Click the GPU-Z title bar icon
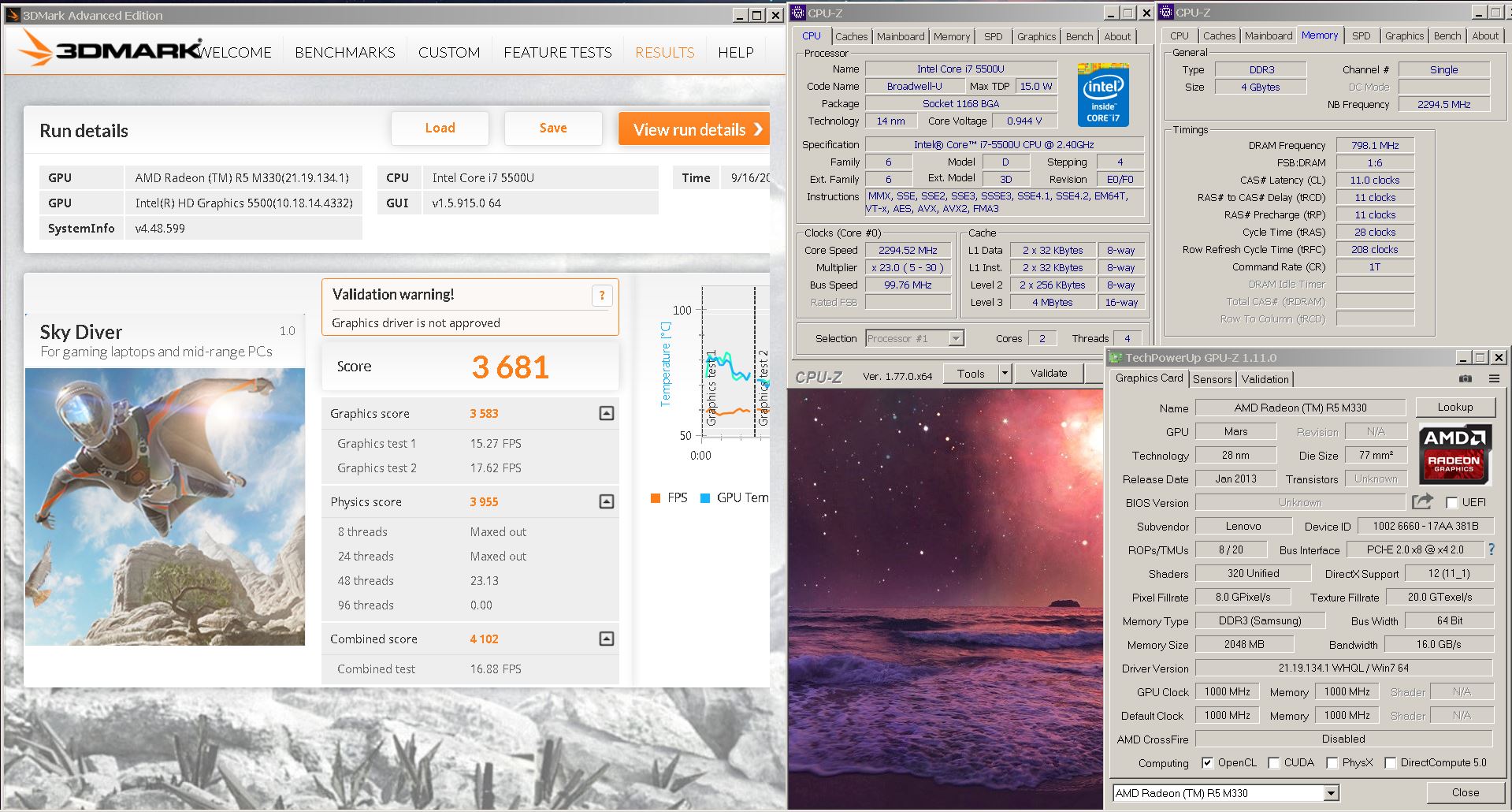The image size is (1512, 812). click(x=1115, y=357)
